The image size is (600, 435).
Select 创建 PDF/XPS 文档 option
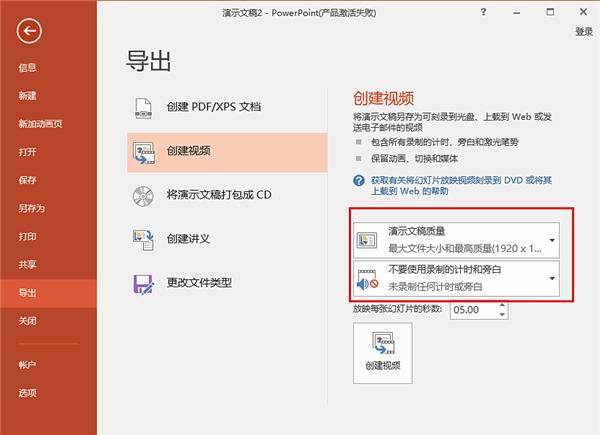[x=227, y=108]
